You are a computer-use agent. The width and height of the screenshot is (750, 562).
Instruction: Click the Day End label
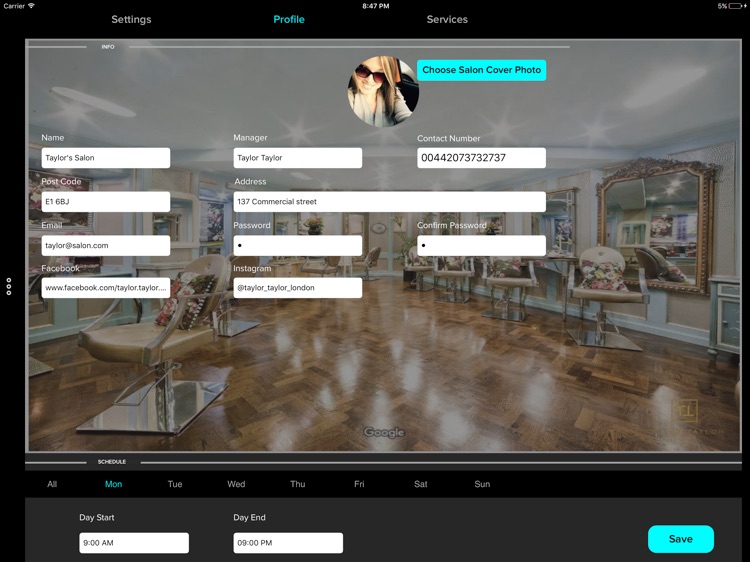coord(249,518)
